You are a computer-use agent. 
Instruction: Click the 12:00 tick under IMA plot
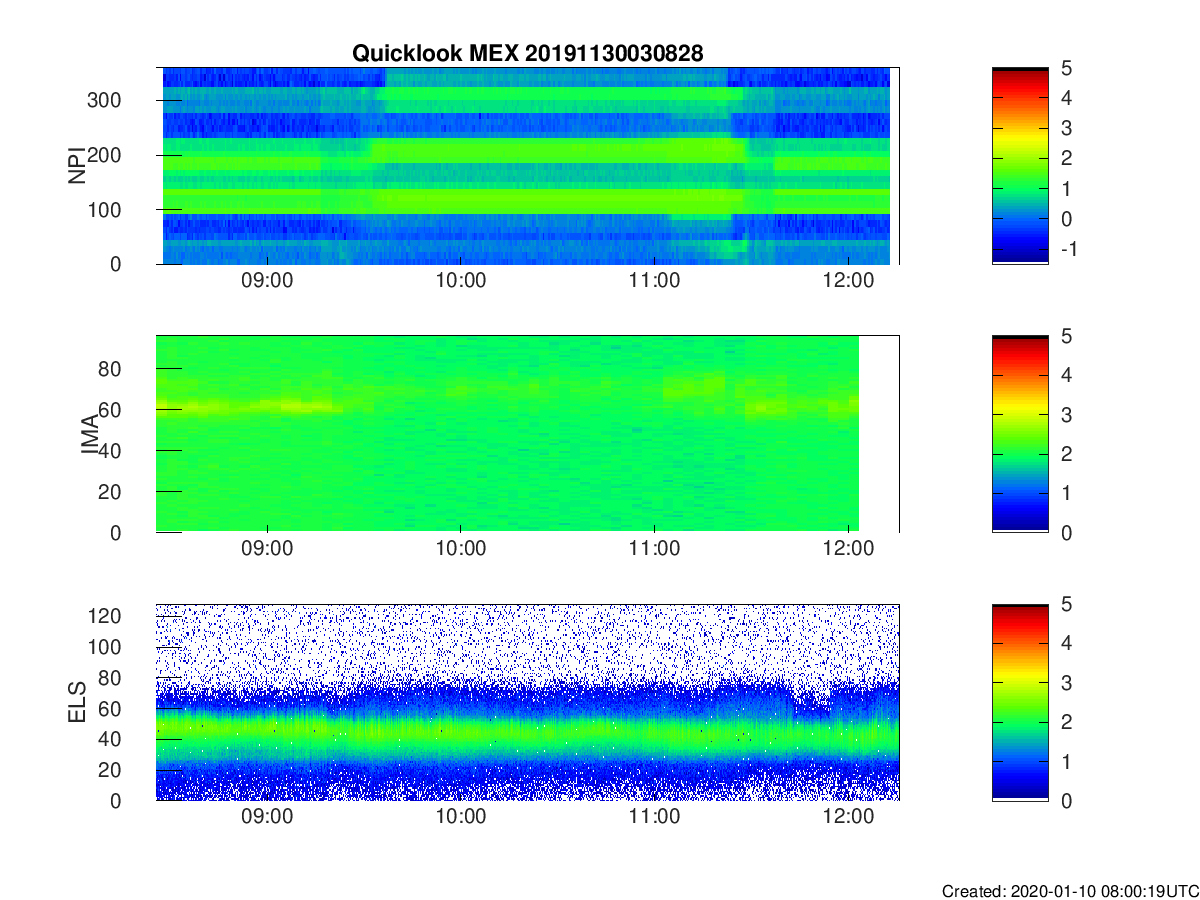click(847, 550)
